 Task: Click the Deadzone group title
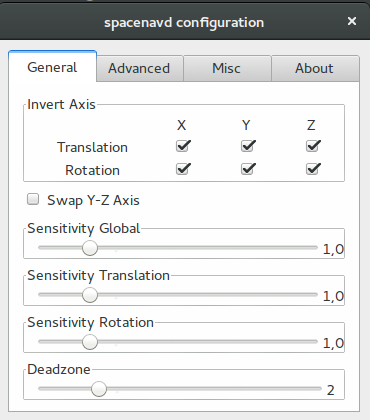59,369
